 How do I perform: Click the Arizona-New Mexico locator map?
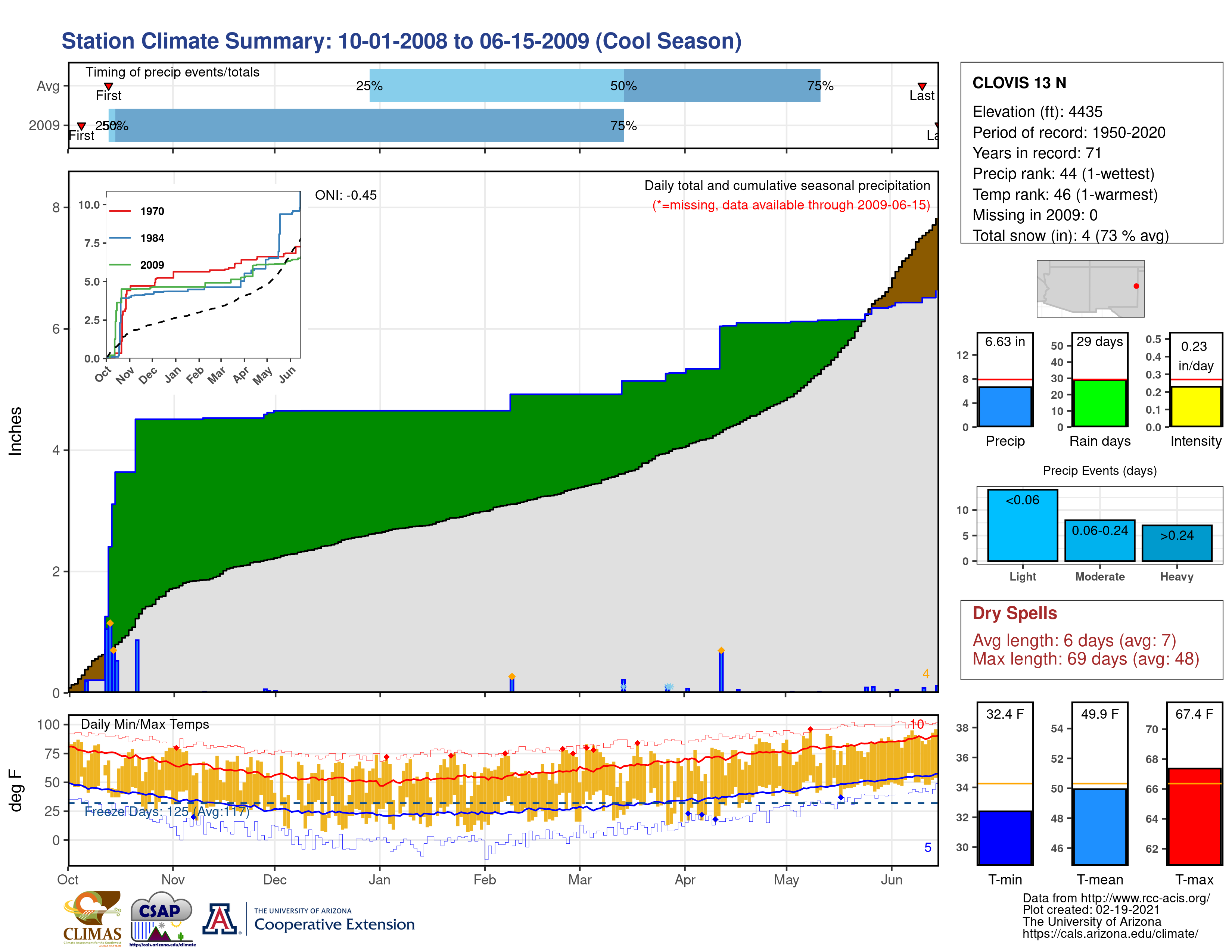tap(1091, 288)
